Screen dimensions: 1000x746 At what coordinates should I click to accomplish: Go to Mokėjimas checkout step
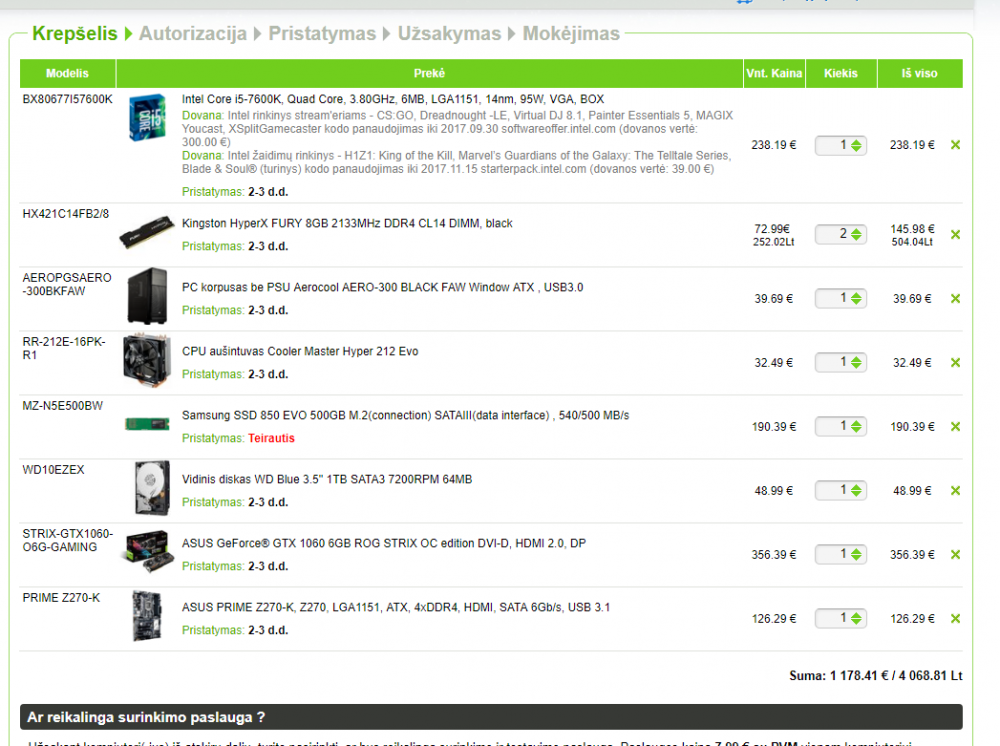(x=571, y=33)
